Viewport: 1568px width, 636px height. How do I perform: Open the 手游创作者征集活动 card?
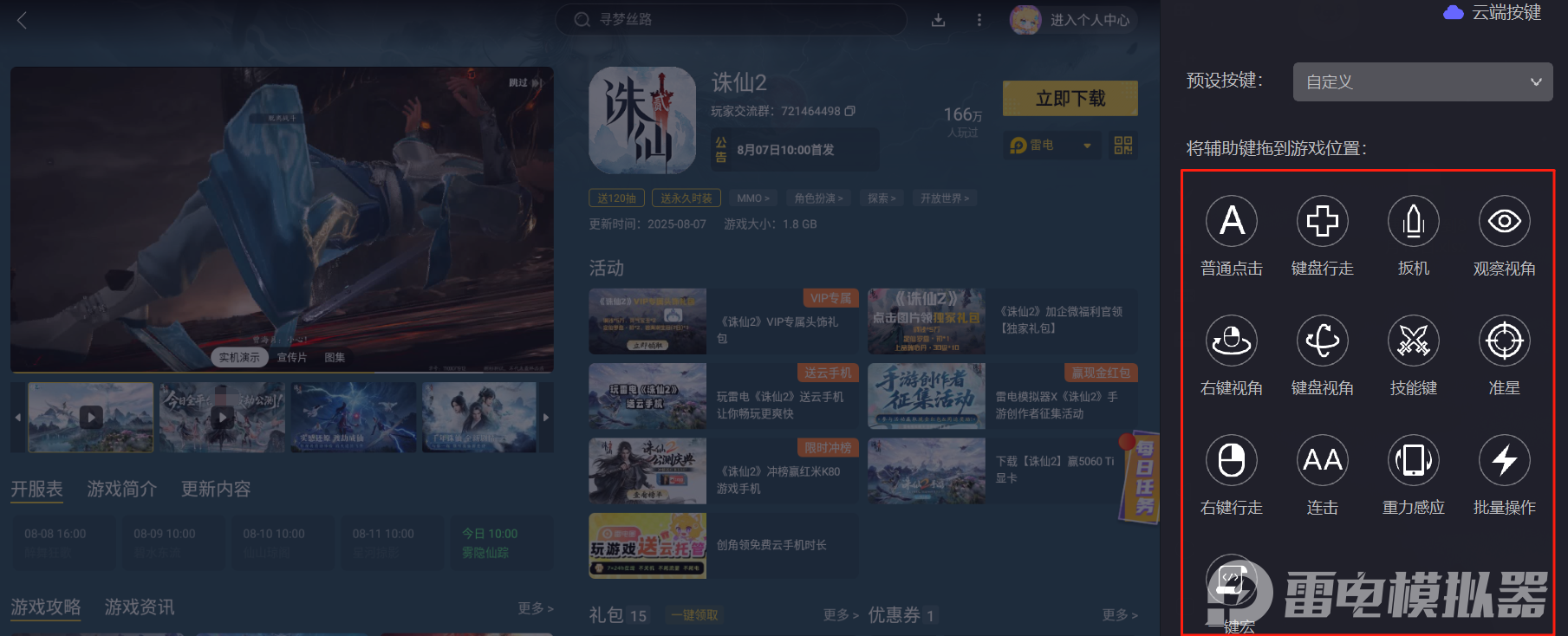click(1003, 397)
